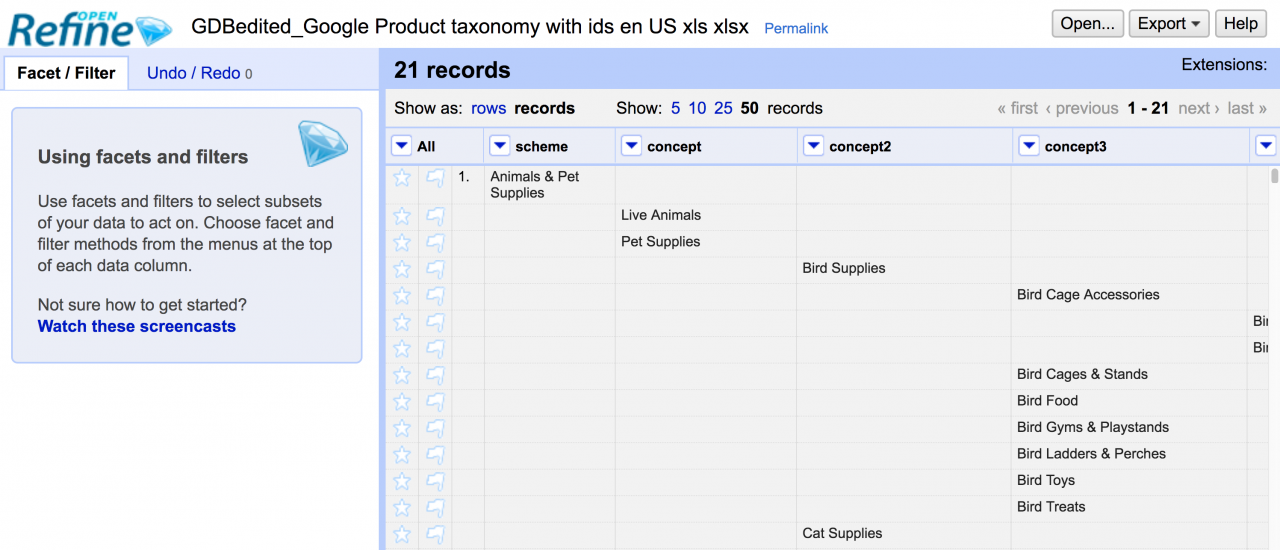Open the scheme column dropdown menu

[500, 146]
